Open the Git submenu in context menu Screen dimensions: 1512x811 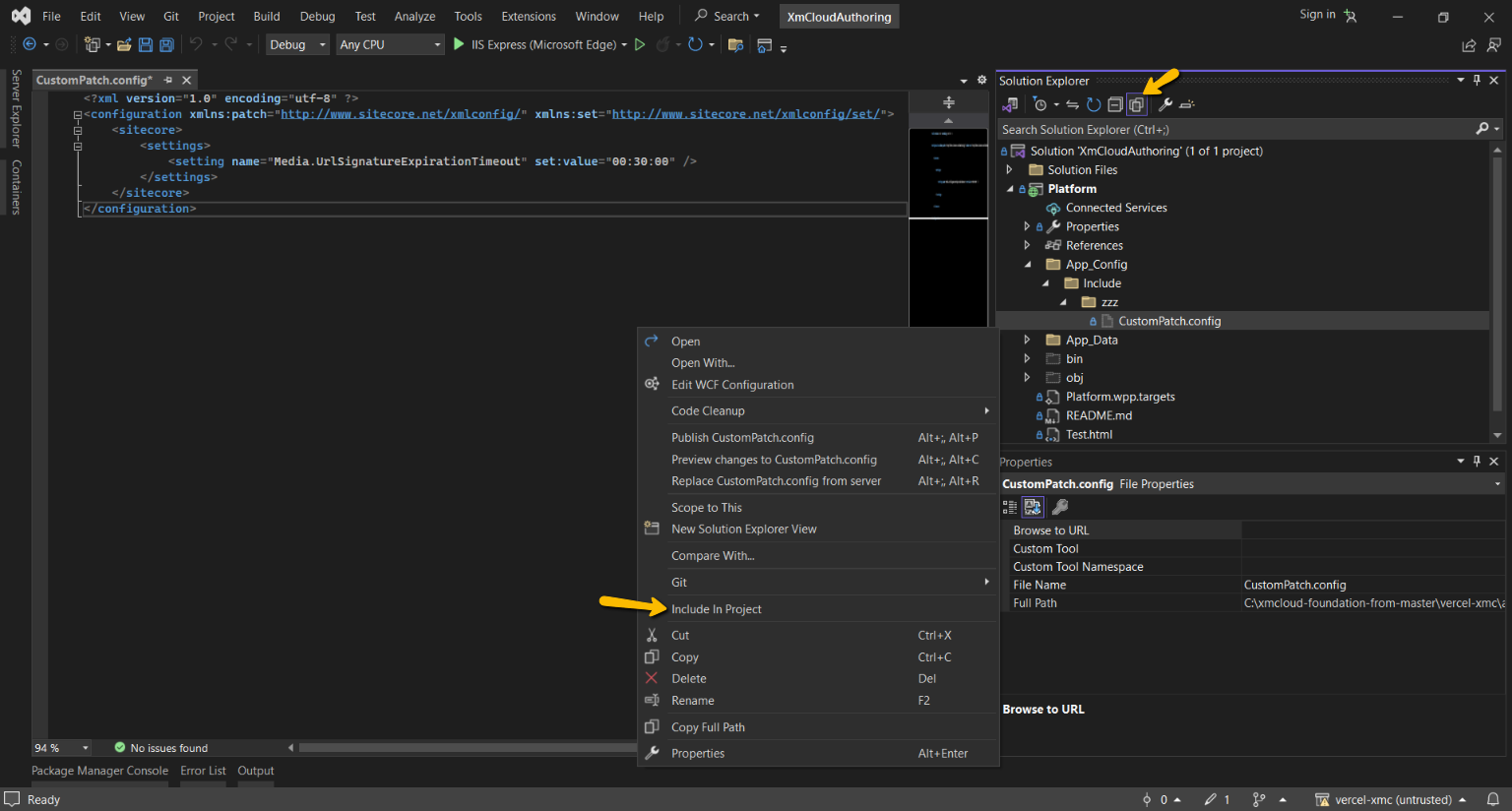click(818, 582)
